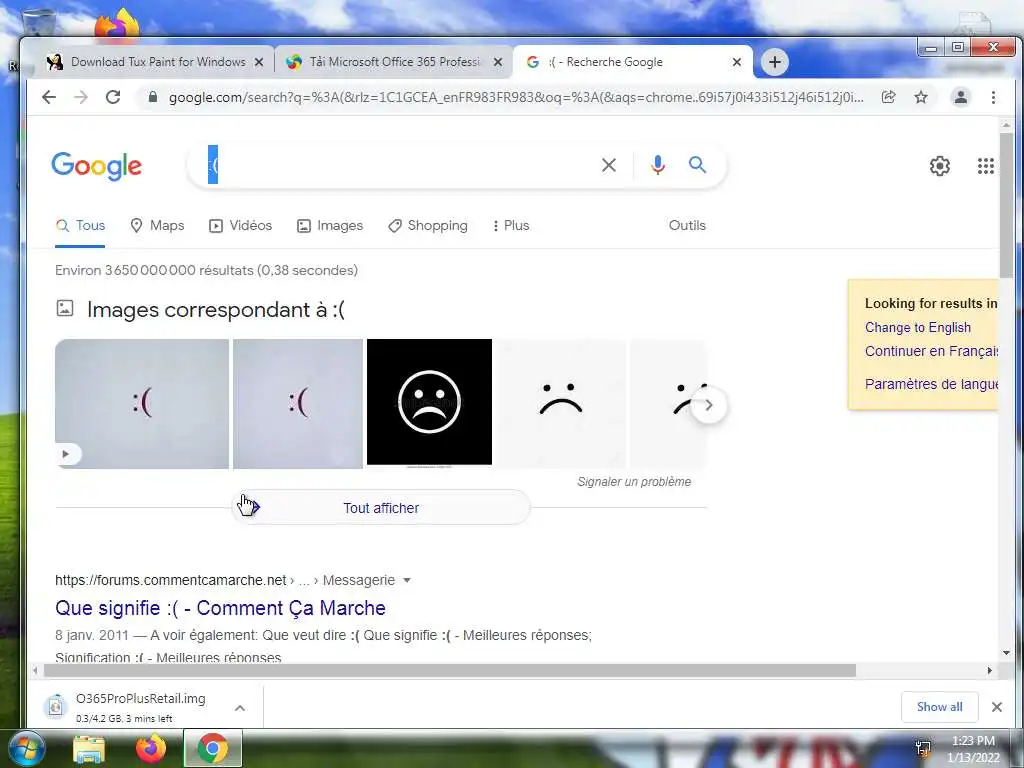The image size is (1024, 768).
Task: Clear the search box with the X icon
Action: [609, 165]
